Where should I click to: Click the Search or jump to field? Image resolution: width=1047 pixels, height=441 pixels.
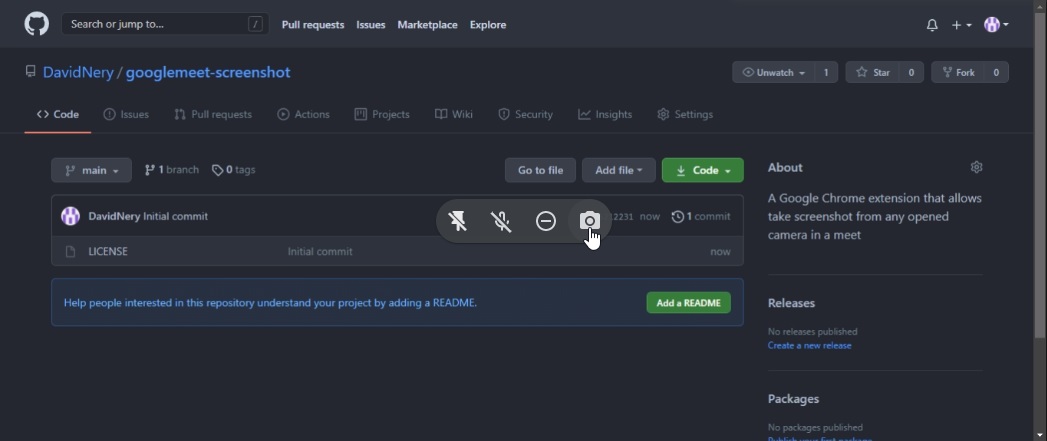pyautogui.click(x=165, y=24)
